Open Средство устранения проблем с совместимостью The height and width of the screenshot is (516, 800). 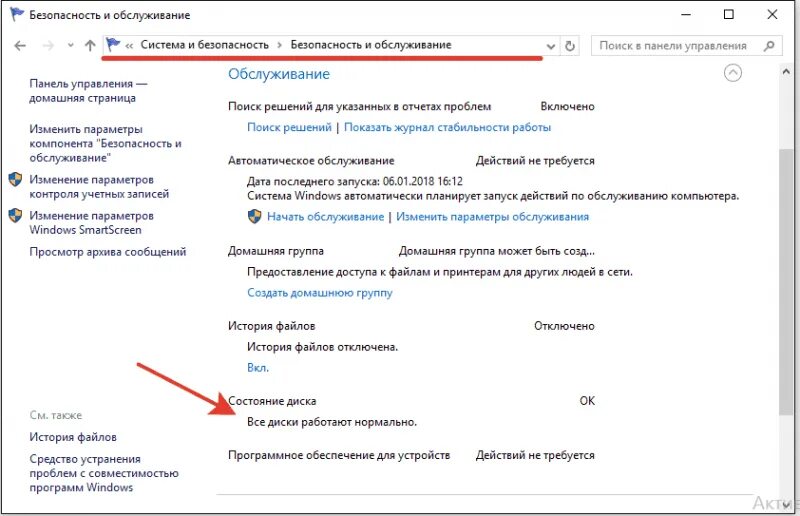point(104,473)
